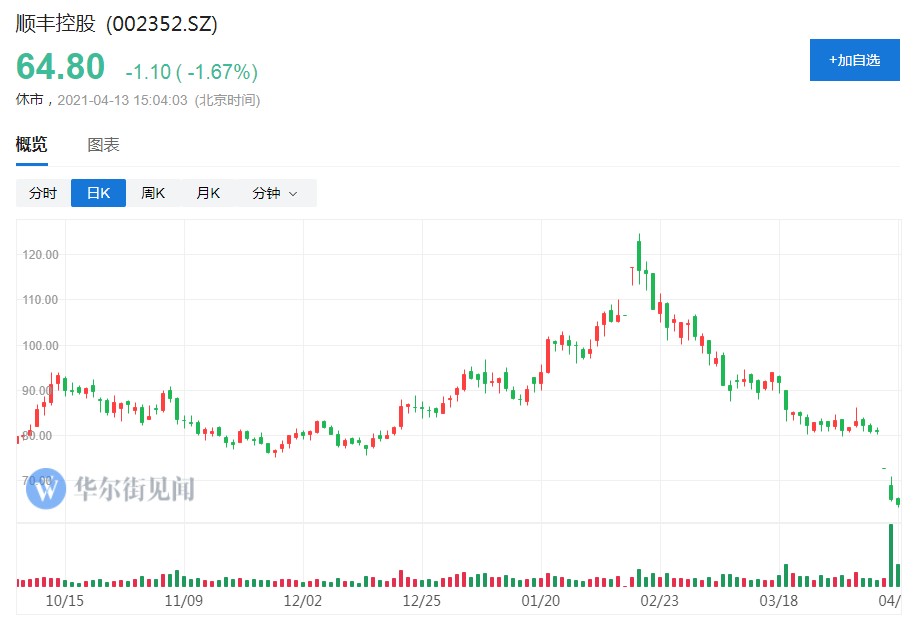This screenshot has height=624, width=915.
Task: Click the 100.00 price axis label
Action: point(40,346)
